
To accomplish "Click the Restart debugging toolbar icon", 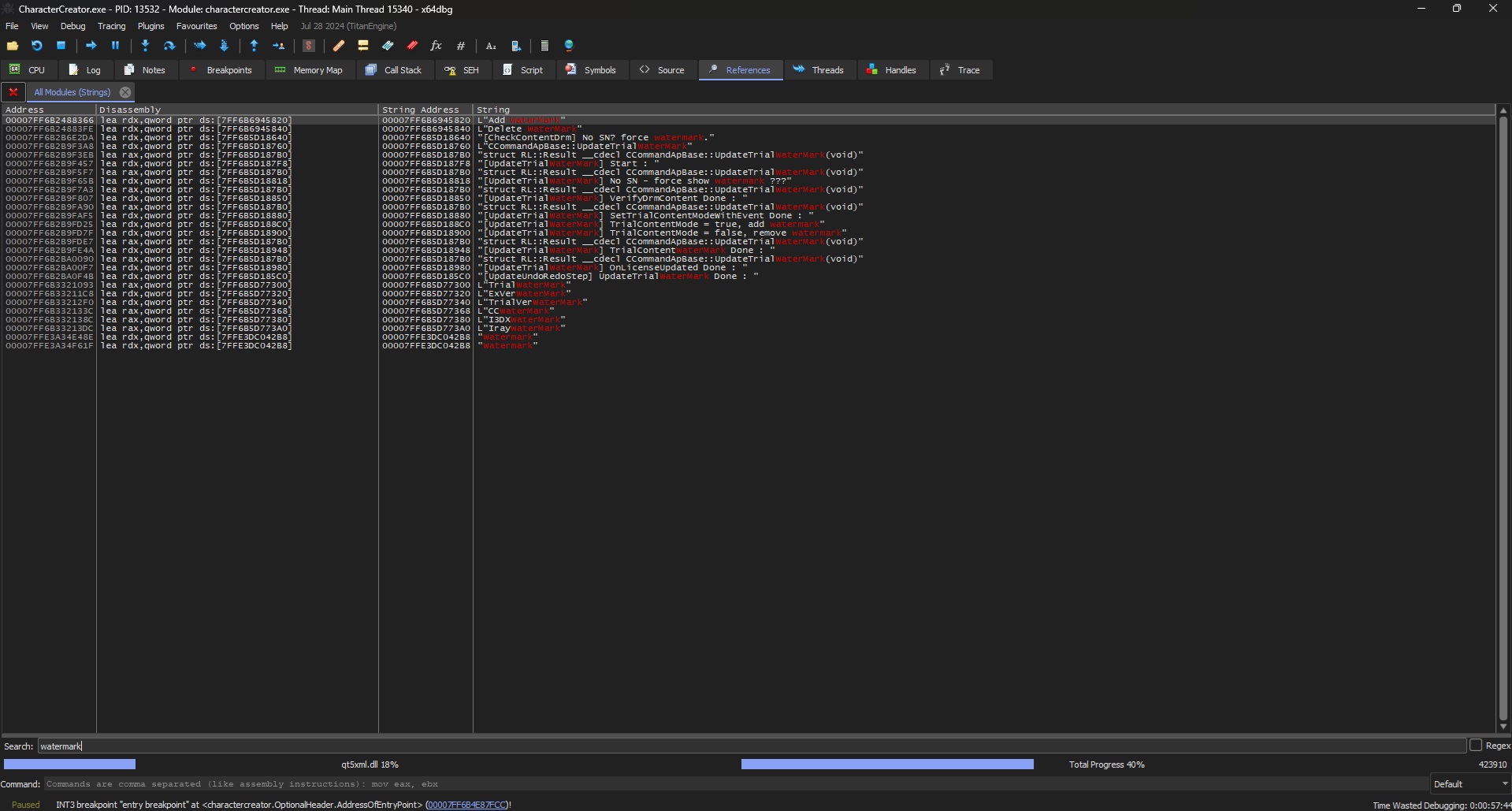I will 37,46.
